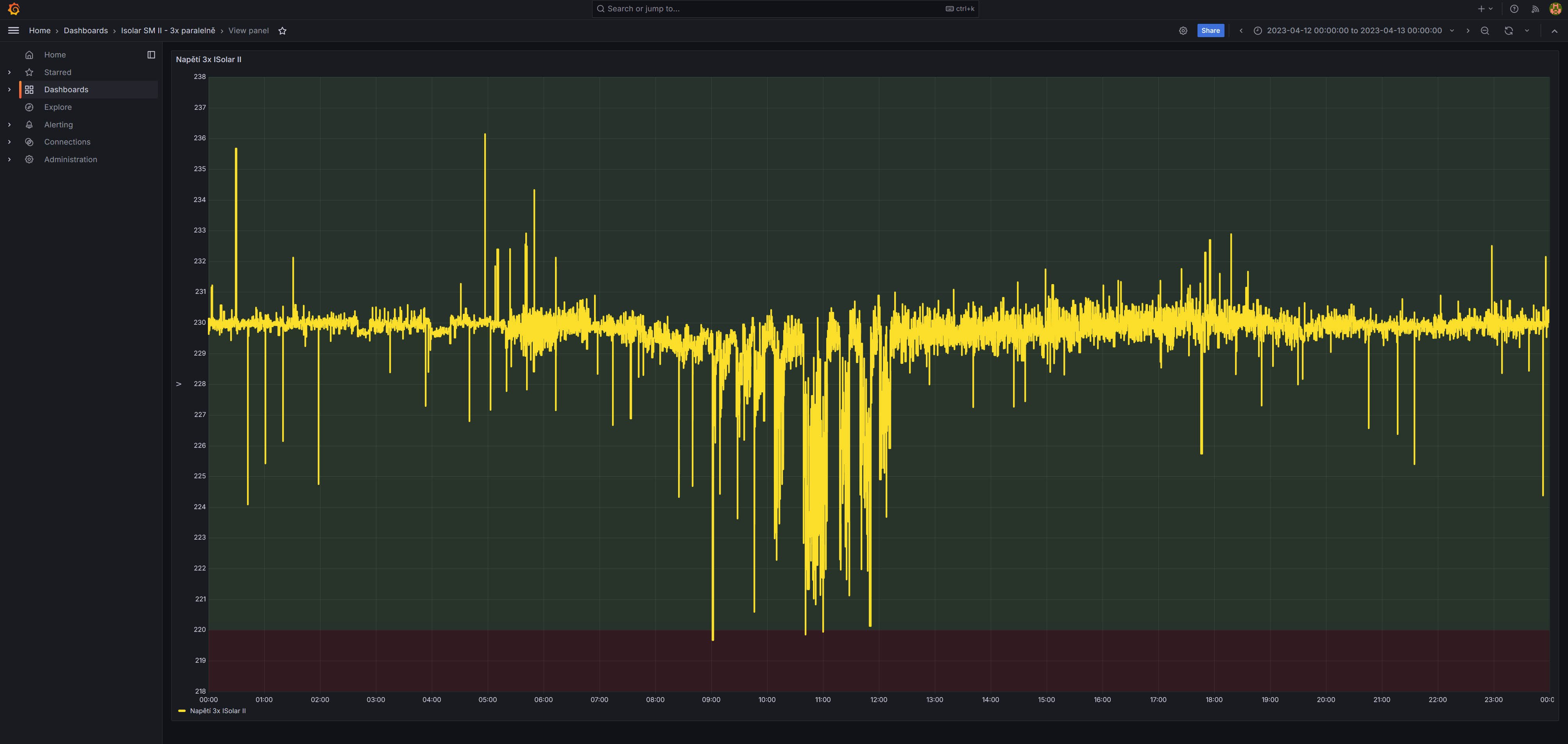Shift time range forward arrow
1568x744 pixels.
click(x=1468, y=31)
